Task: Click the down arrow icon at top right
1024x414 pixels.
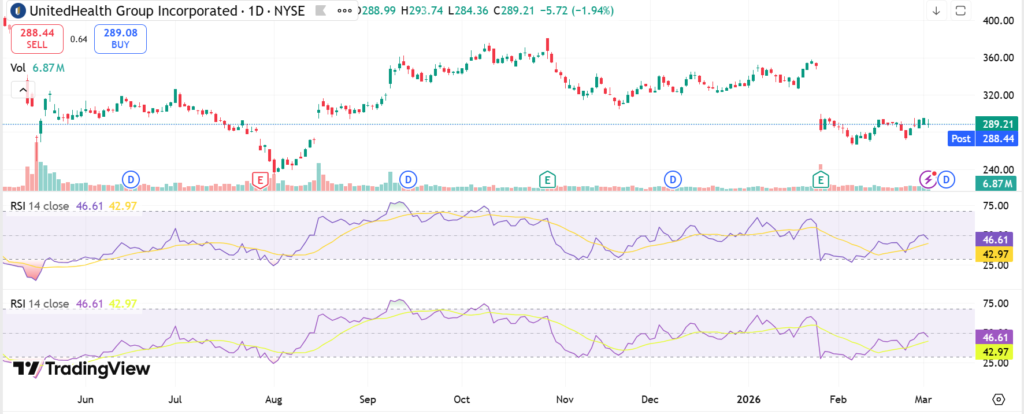Action: [x=936, y=11]
